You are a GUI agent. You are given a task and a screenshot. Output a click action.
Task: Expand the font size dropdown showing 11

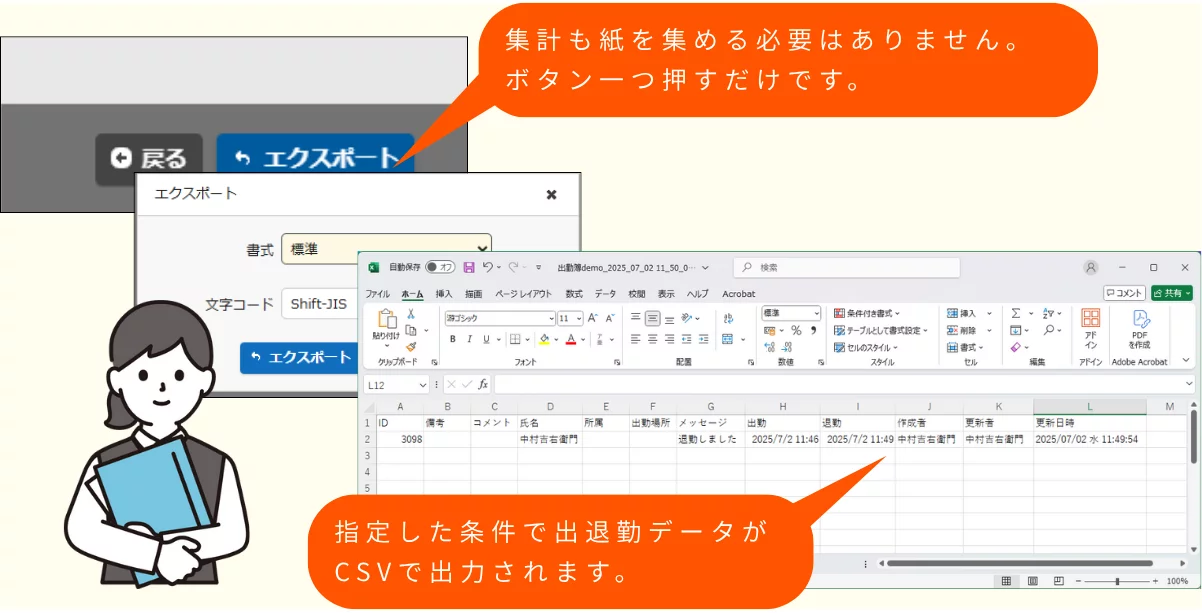tap(578, 318)
